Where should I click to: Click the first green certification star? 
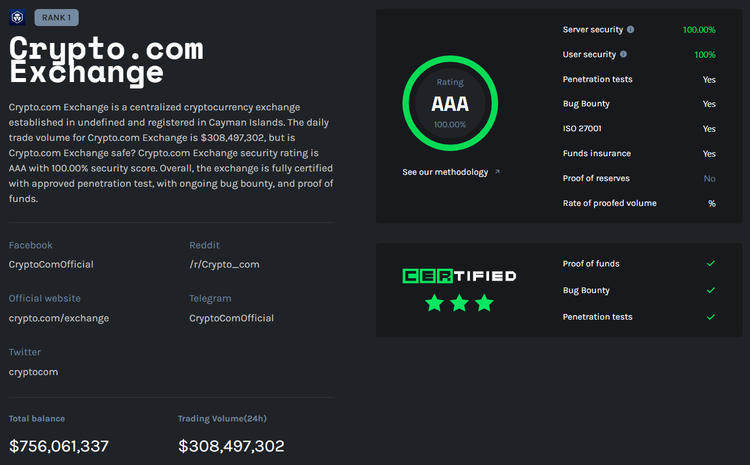point(435,303)
